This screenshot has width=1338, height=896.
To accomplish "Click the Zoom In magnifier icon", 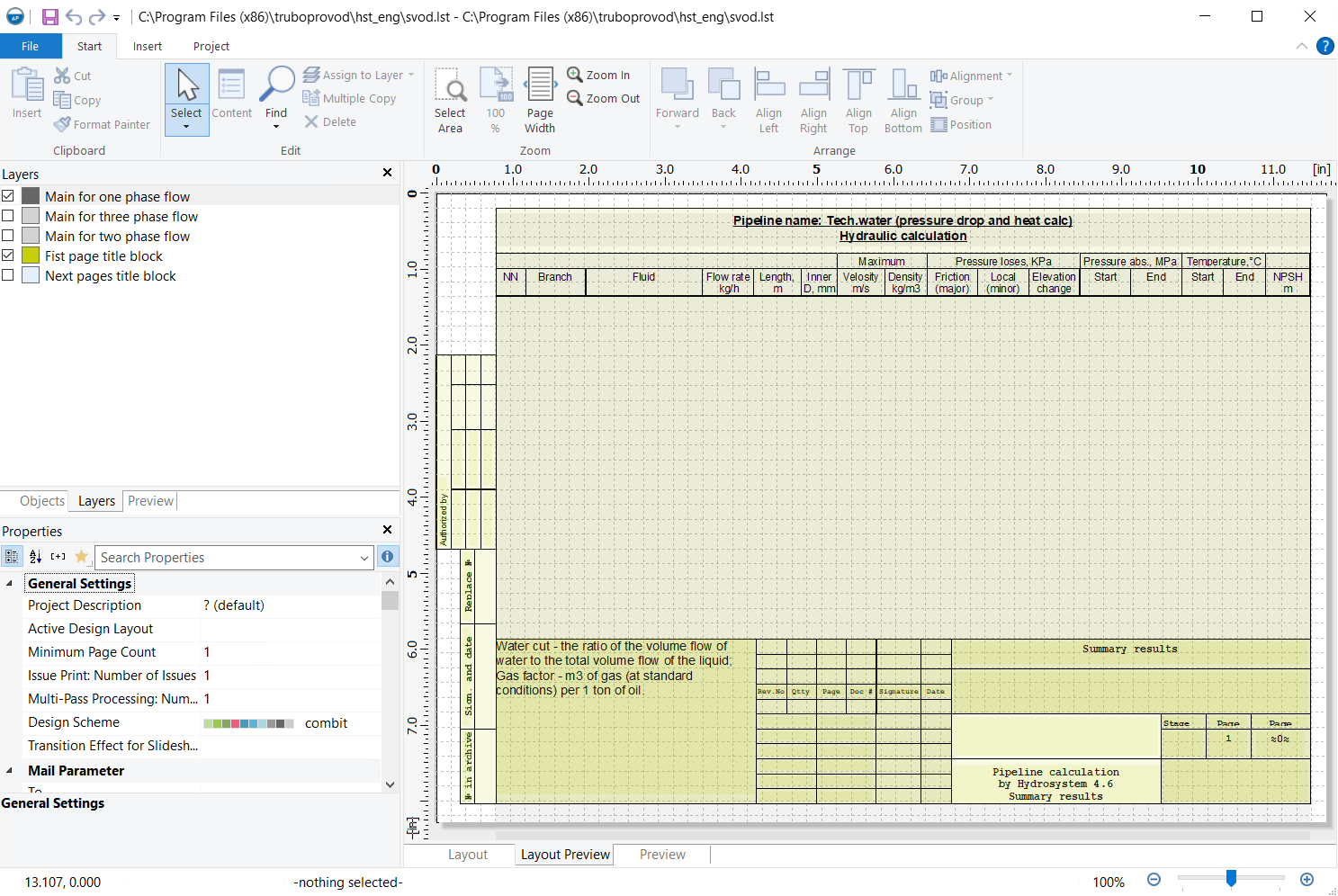I will click(575, 75).
